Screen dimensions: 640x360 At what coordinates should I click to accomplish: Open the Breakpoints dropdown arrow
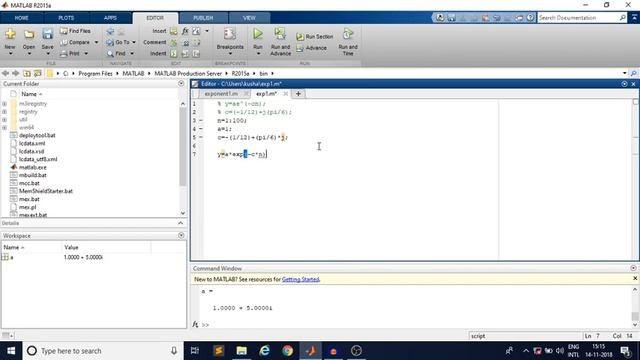click(x=230, y=54)
